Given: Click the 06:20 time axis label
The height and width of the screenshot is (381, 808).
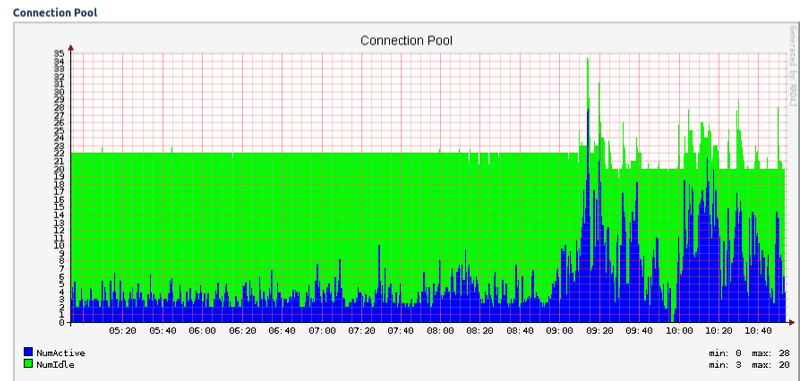Looking at the screenshot, I should click(x=242, y=330).
